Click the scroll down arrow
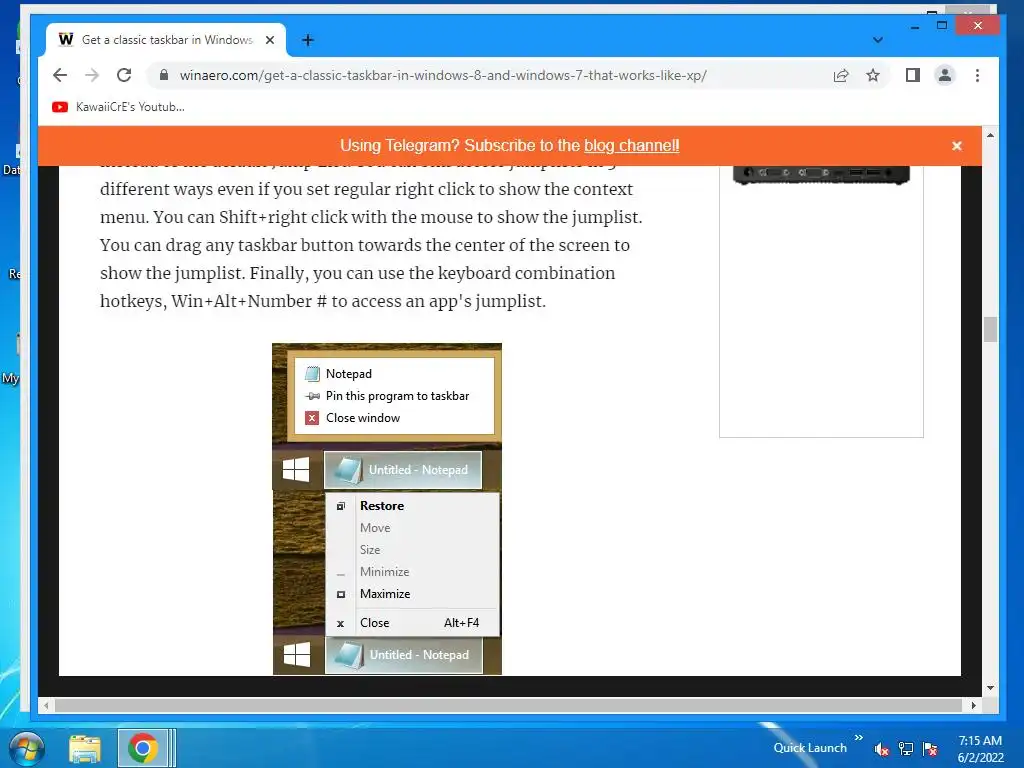Screen dimensions: 1024x768 click(x=990, y=688)
